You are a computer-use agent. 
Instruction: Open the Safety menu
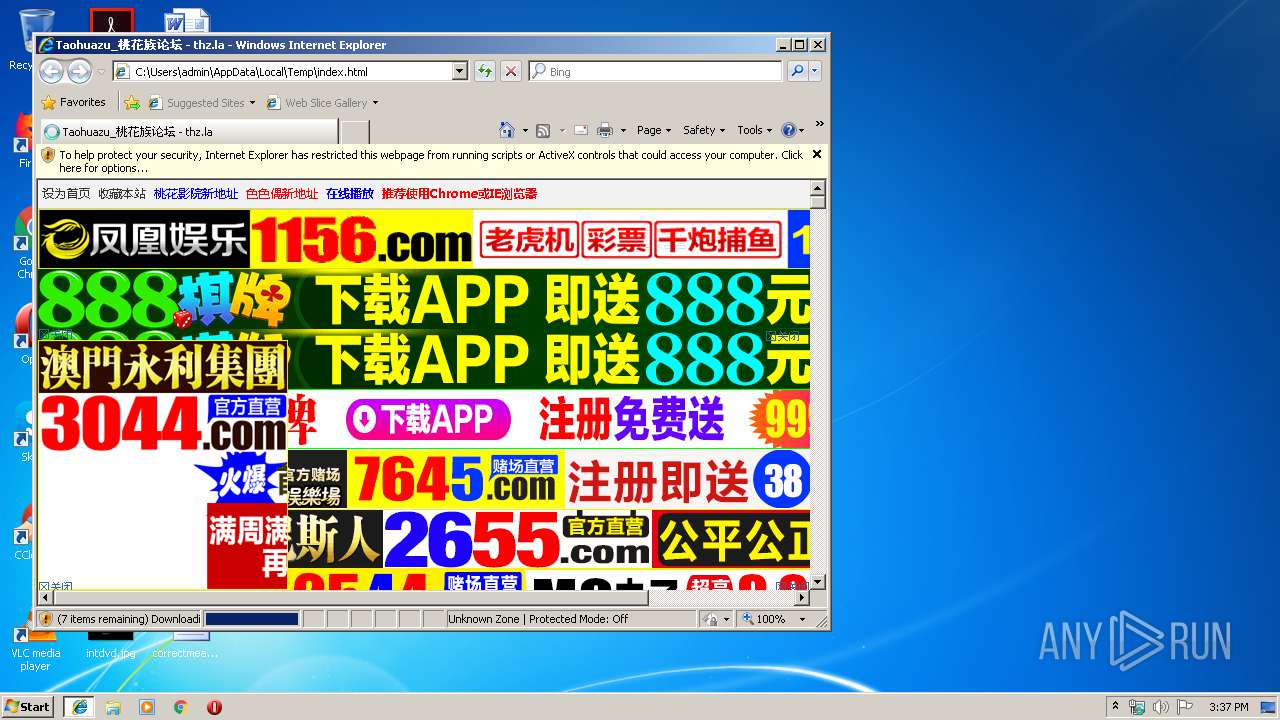point(704,130)
